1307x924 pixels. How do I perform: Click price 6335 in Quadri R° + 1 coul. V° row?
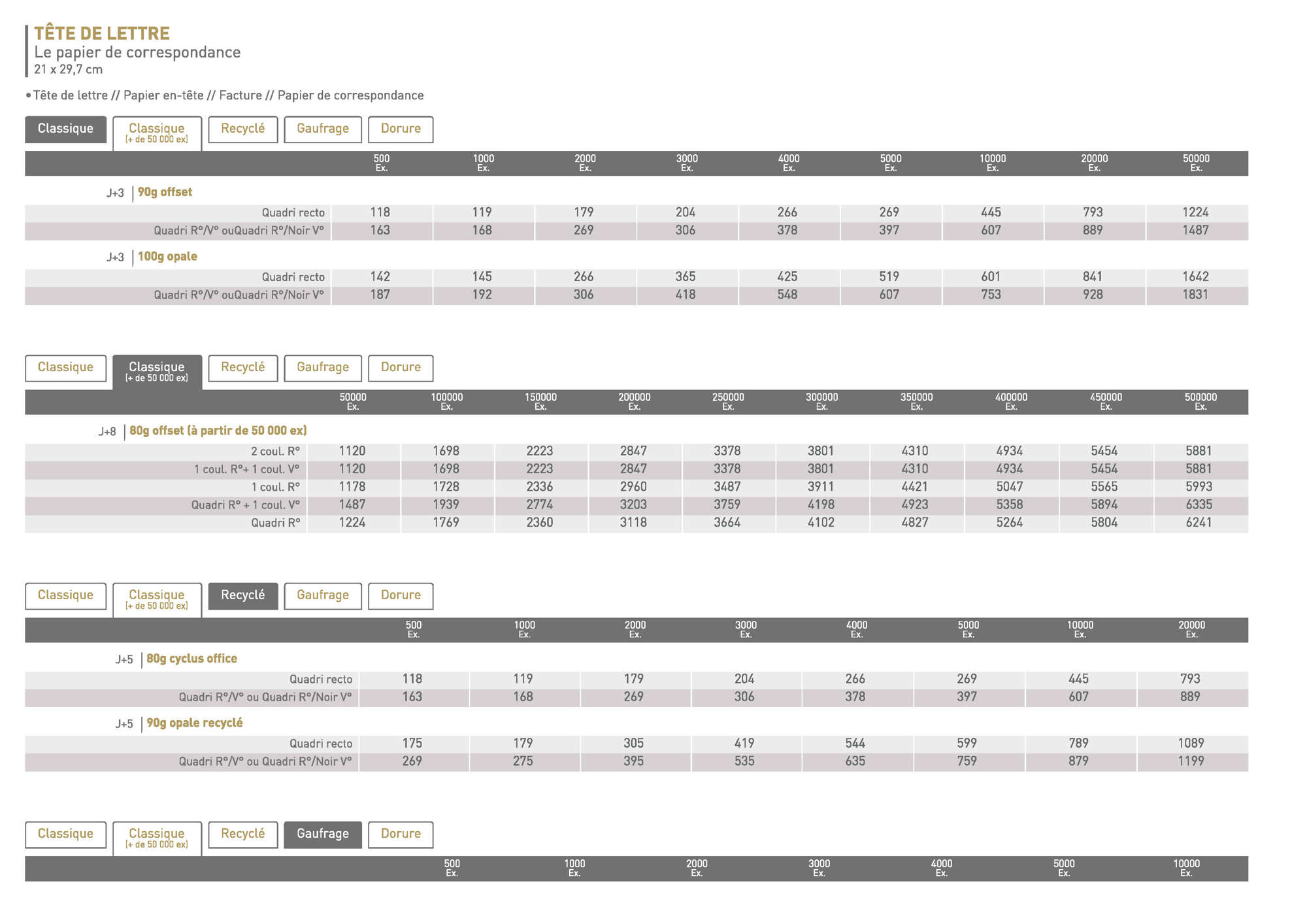tap(1199, 504)
